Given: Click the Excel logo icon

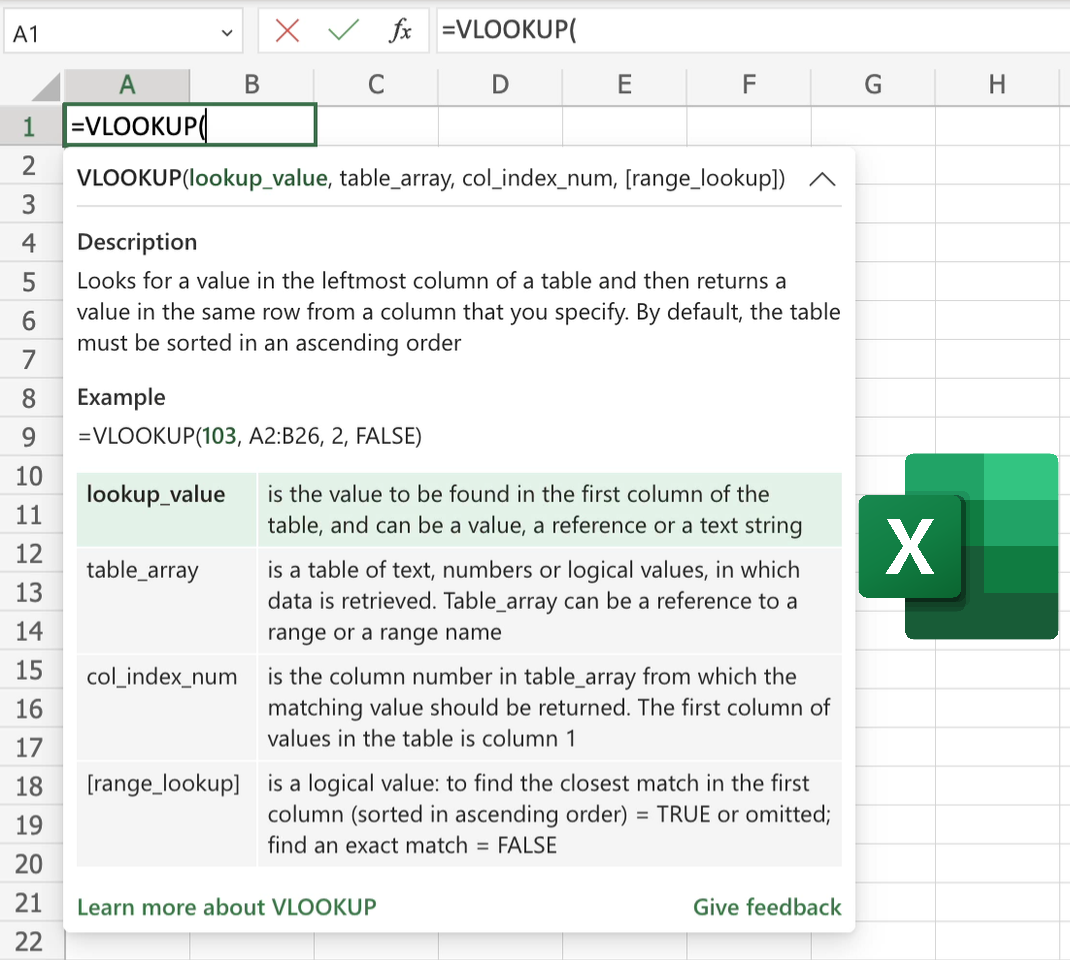Looking at the screenshot, I should pos(958,546).
